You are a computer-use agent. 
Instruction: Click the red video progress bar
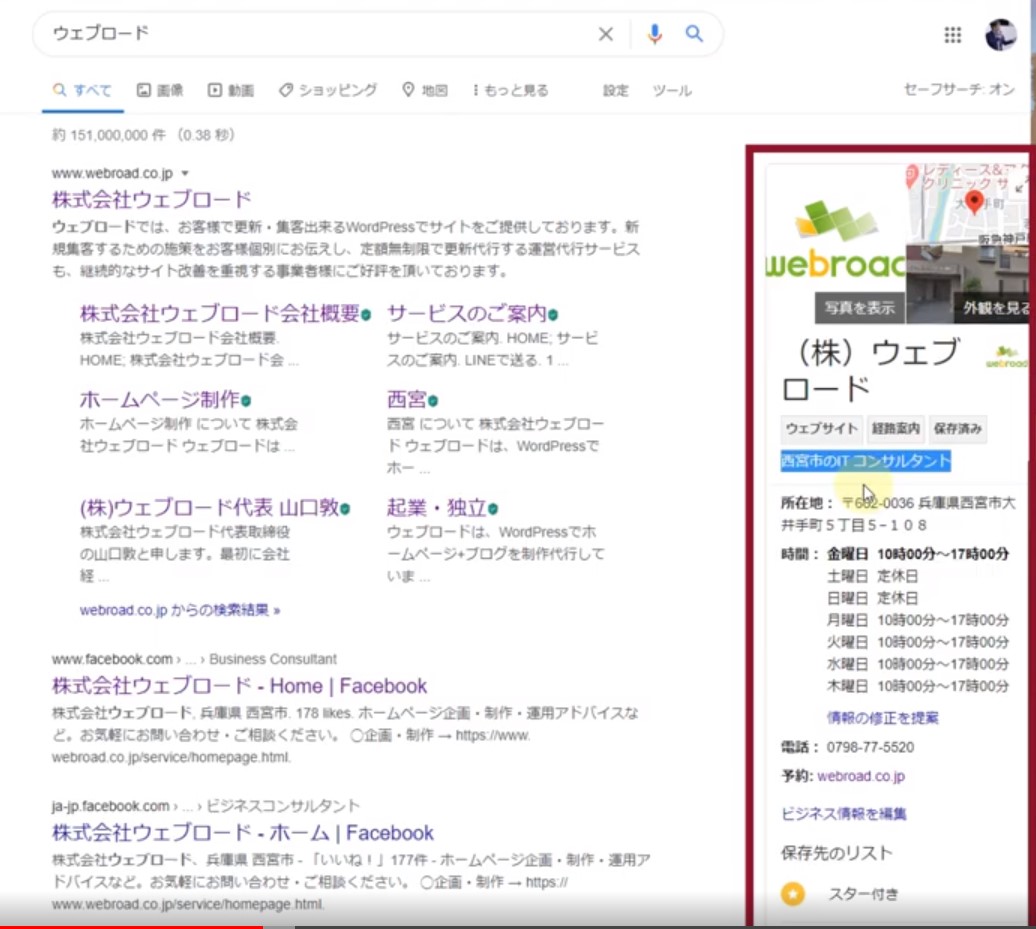pos(131,926)
